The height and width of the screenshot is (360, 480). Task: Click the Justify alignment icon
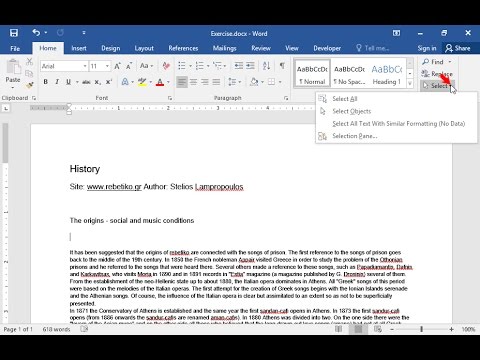point(216,82)
